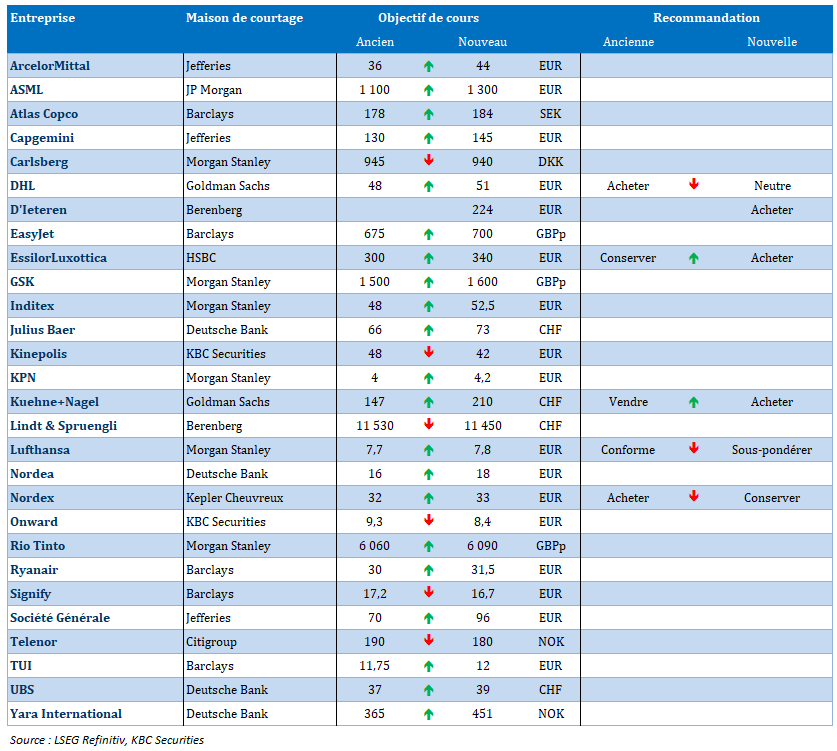Click green recommendation arrow in EssilorLuxottica row
837x751 pixels.
(693, 258)
